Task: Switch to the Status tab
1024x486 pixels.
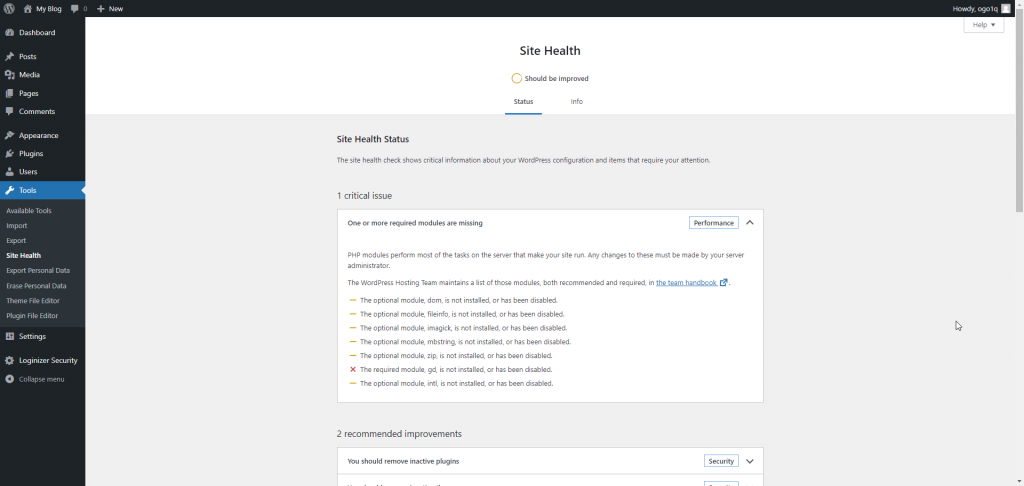Action: pyautogui.click(x=523, y=102)
